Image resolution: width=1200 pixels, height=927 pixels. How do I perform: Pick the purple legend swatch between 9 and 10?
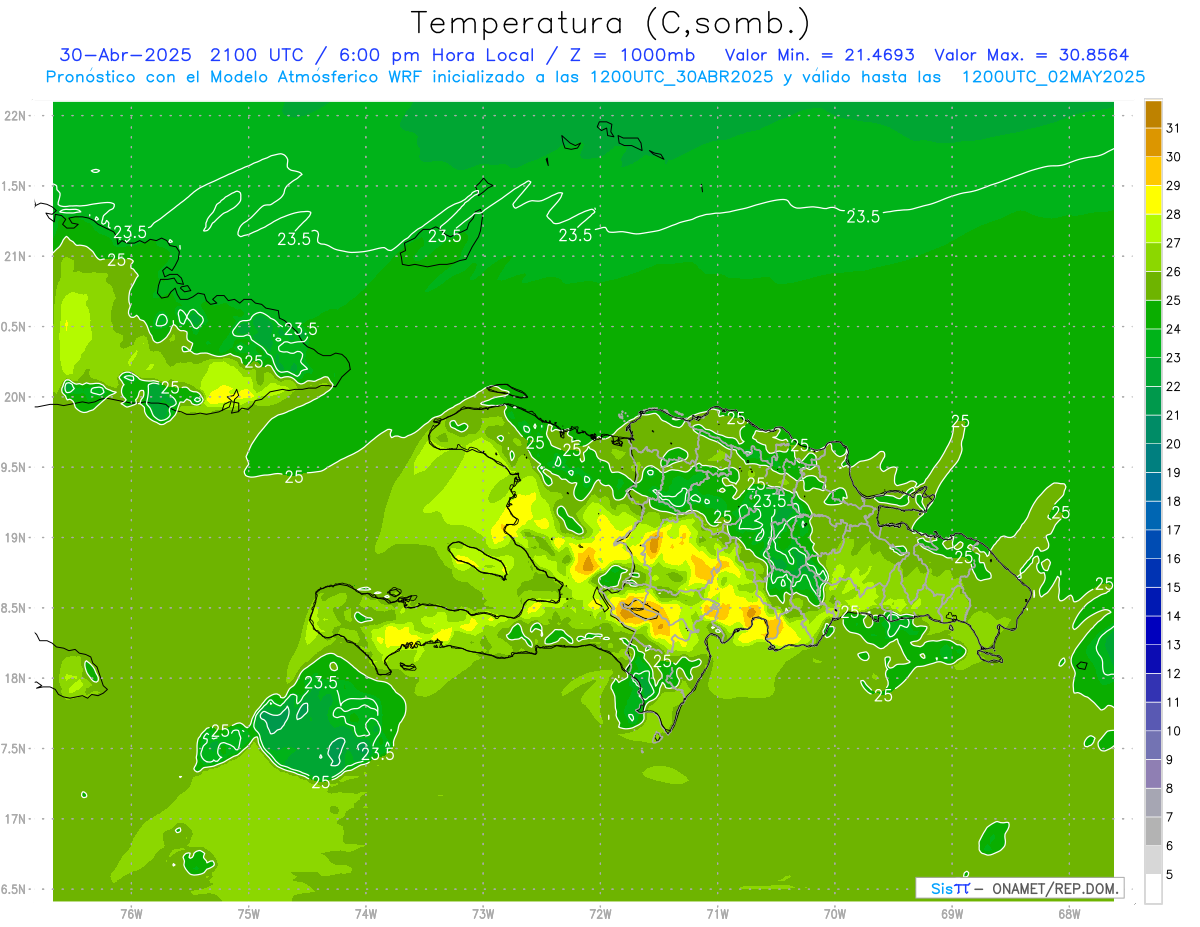click(x=1153, y=745)
